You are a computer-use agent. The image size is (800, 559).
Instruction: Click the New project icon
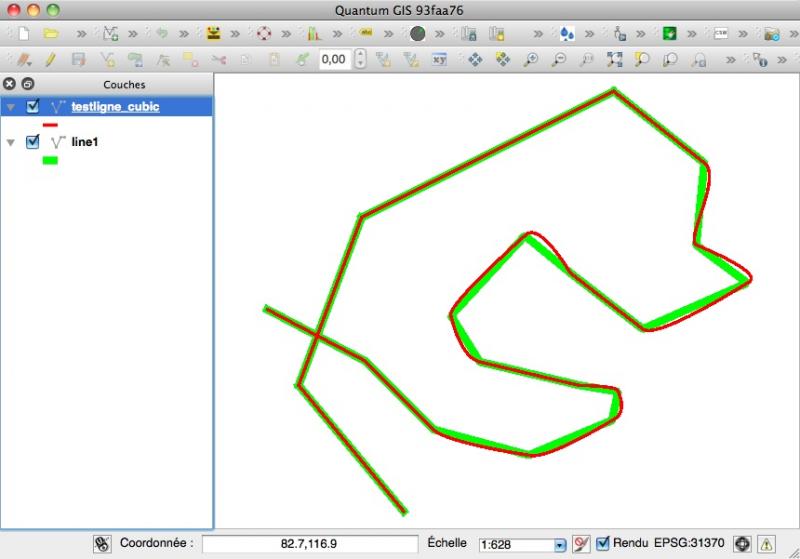[23, 33]
